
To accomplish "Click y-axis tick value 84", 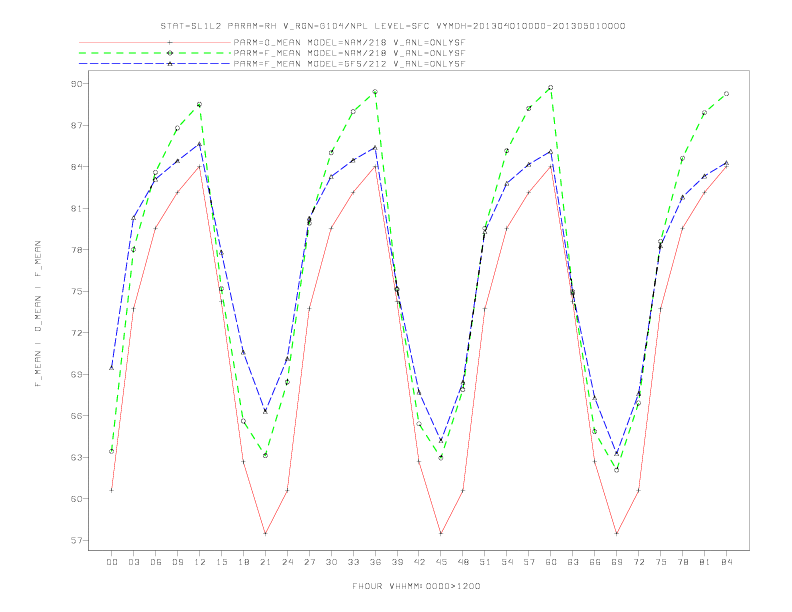I will pyautogui.click(x=76, y=167).
